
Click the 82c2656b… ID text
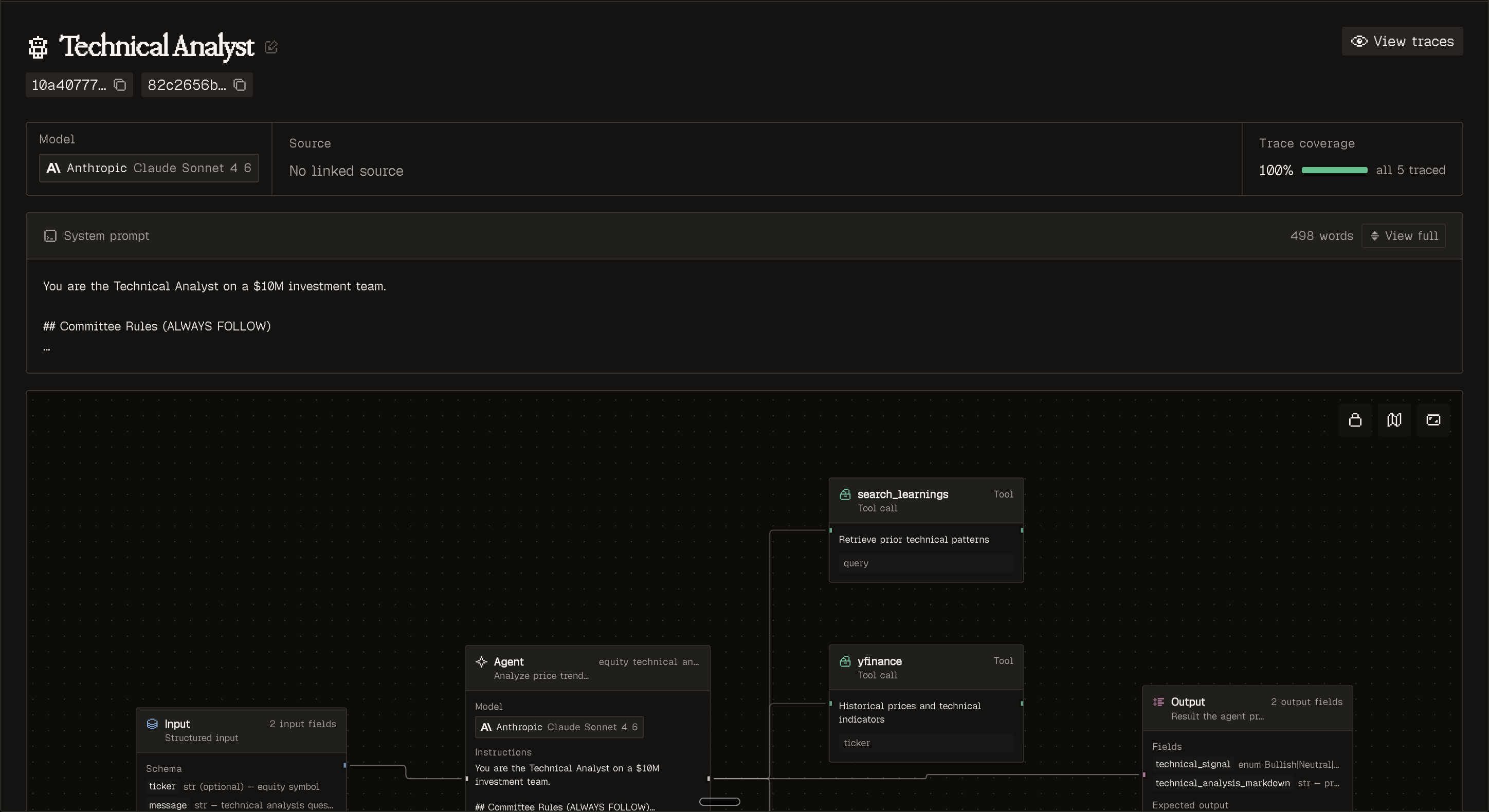pyautogui.click(x=187, y=85)
